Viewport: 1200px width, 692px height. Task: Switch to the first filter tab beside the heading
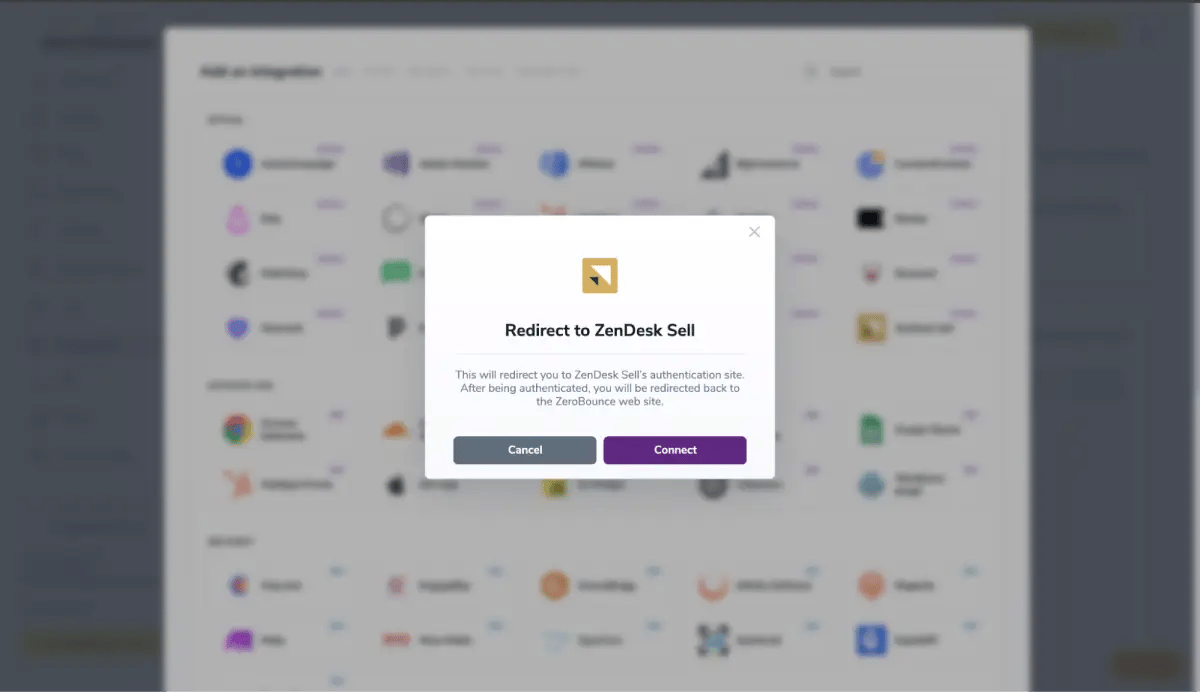coord(342,71)
